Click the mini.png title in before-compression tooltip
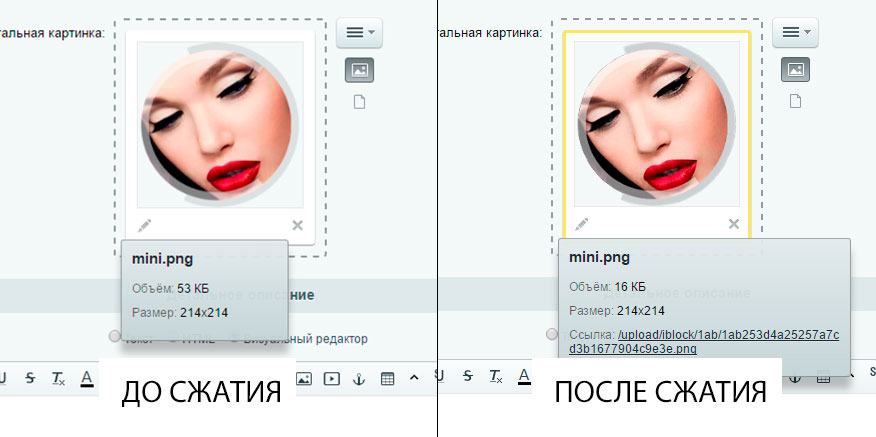 162,259
